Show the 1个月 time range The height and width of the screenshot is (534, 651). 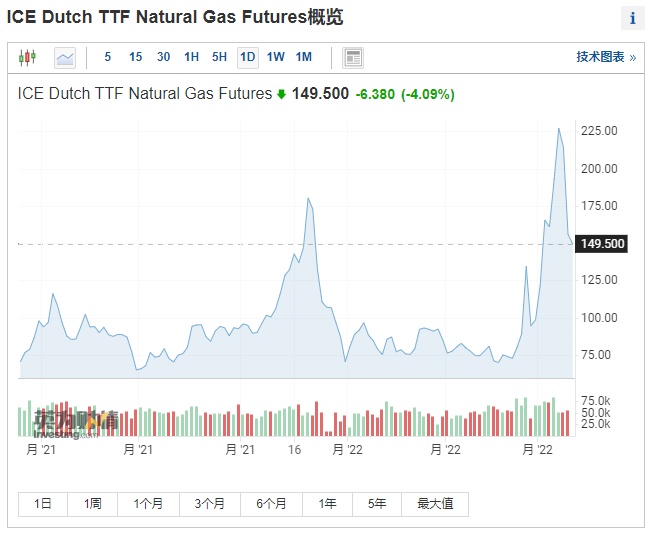pos(148,503)
